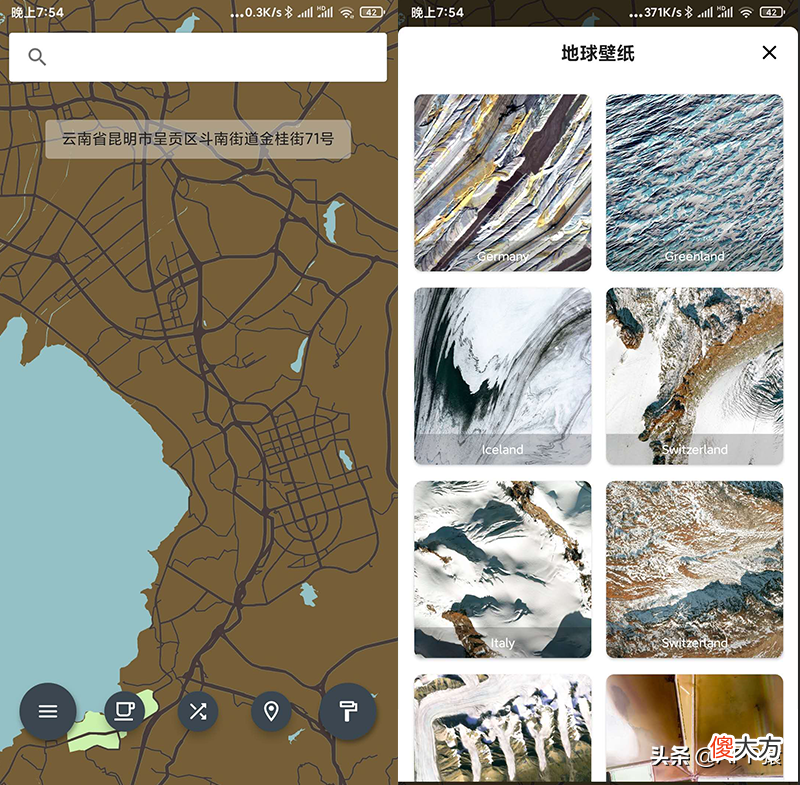Tap the shuffle random style button
This screenshot has height=785, width=800.
point(198,711)
